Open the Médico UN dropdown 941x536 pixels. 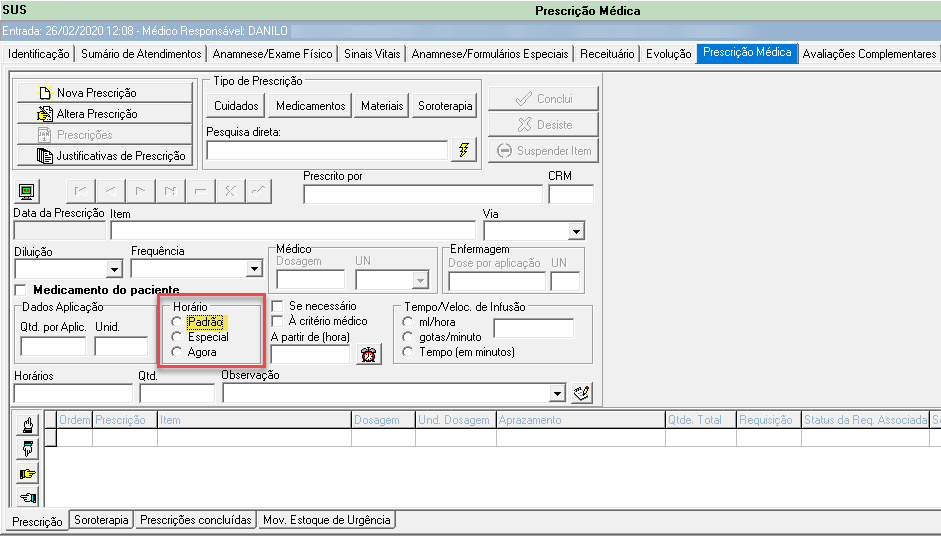click(420, 280)
